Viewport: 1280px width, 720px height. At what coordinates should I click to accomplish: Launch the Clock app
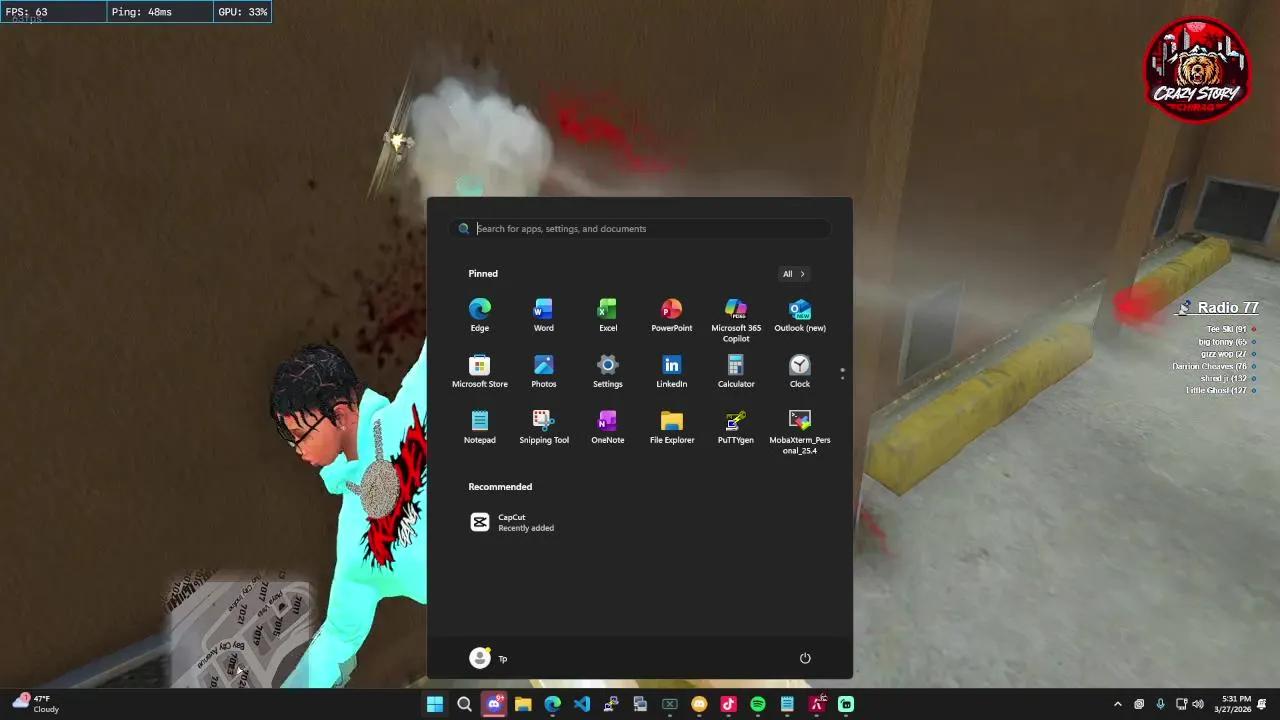click(x=799, y=367)
